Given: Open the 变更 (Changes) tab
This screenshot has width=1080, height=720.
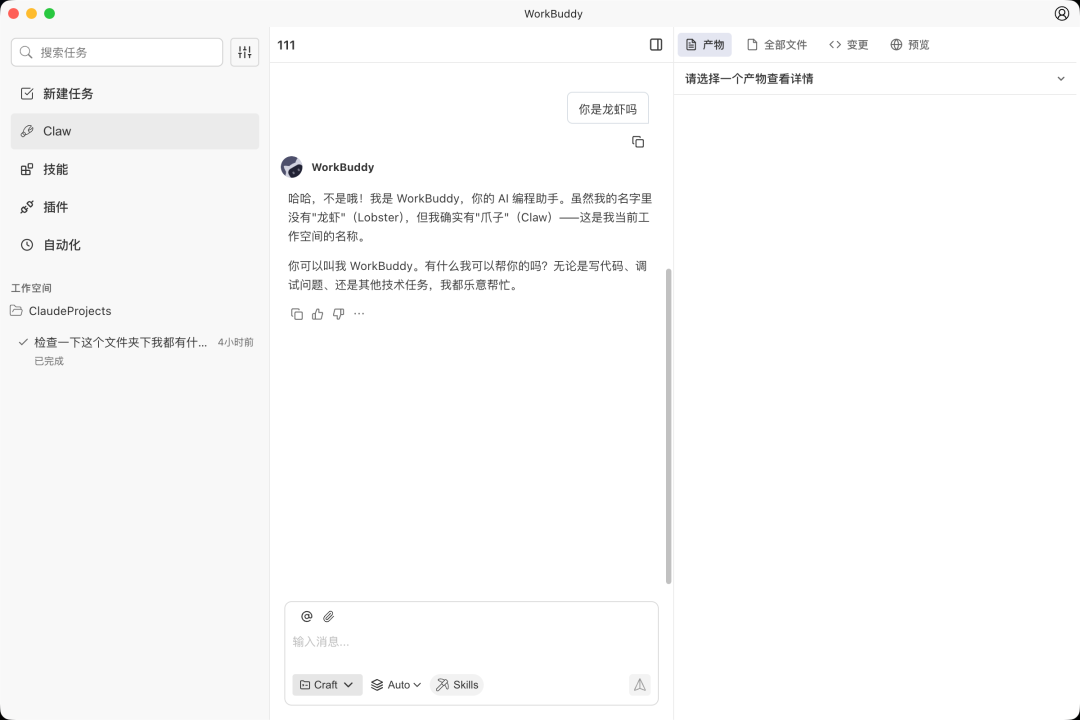Looking at the screenshot, I should pos(849,45).
